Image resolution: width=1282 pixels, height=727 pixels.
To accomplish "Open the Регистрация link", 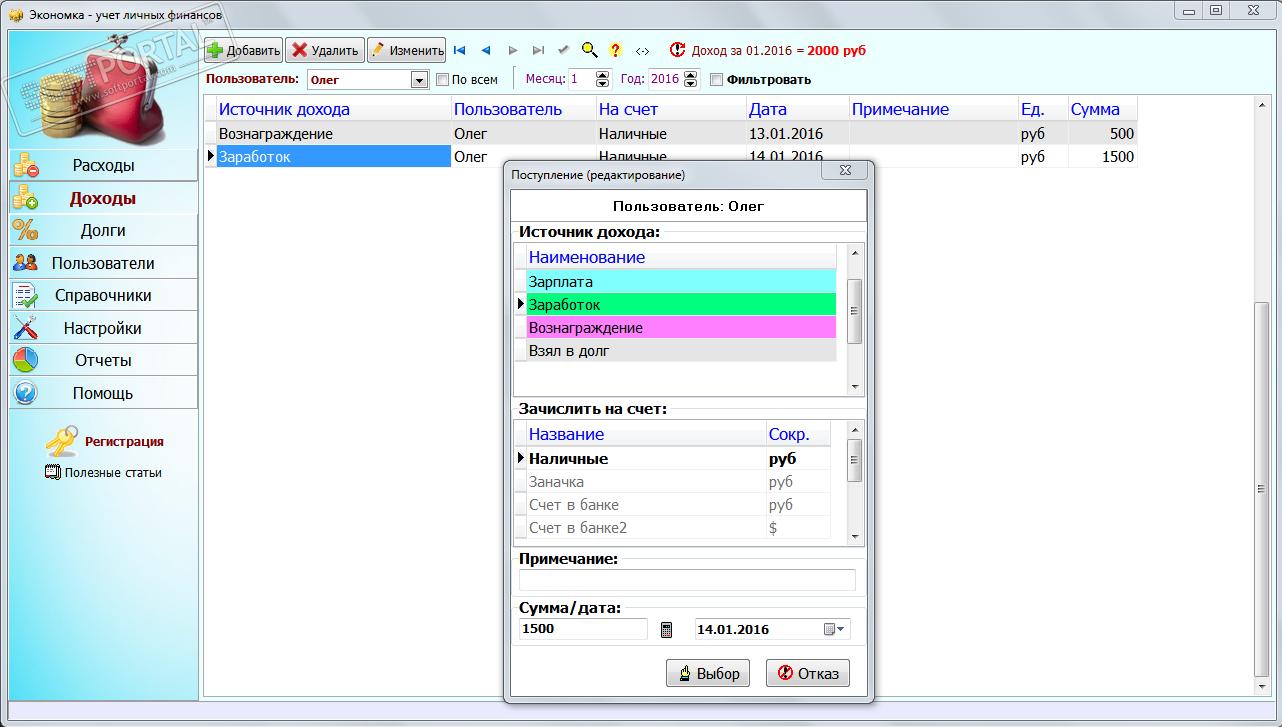I will click(124, 441).
